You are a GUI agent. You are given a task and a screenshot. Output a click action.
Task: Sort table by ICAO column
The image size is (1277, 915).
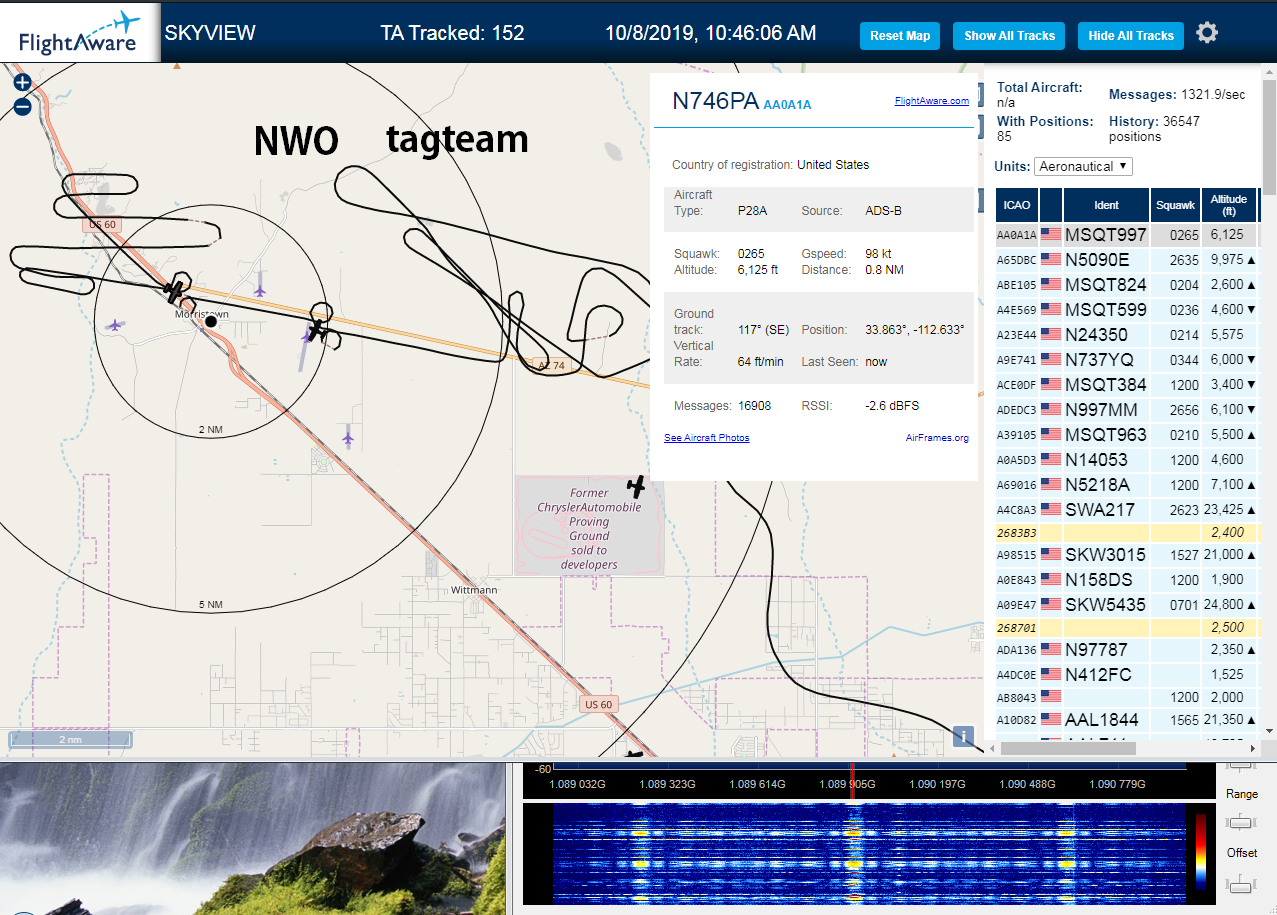pos(1016,205)
